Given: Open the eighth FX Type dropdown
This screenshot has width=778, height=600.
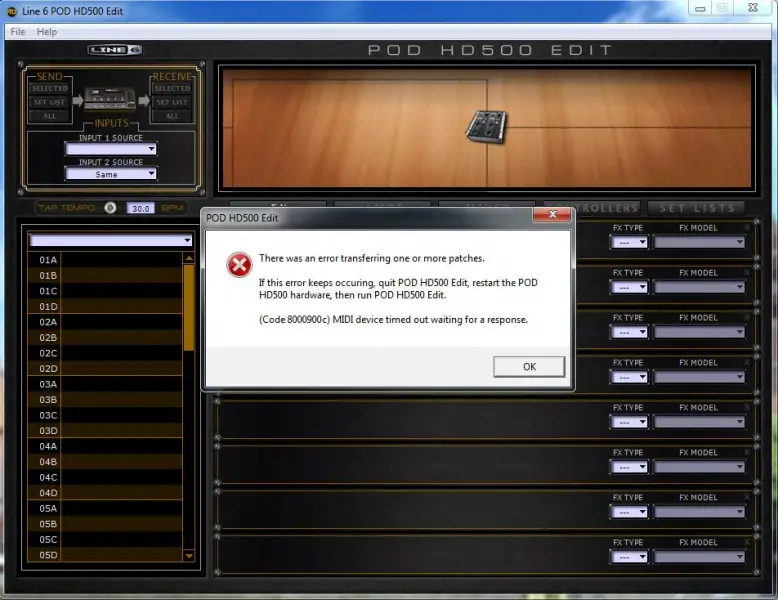Looking at the screenshot, I should pyautogui.click(x=629, y=557).
